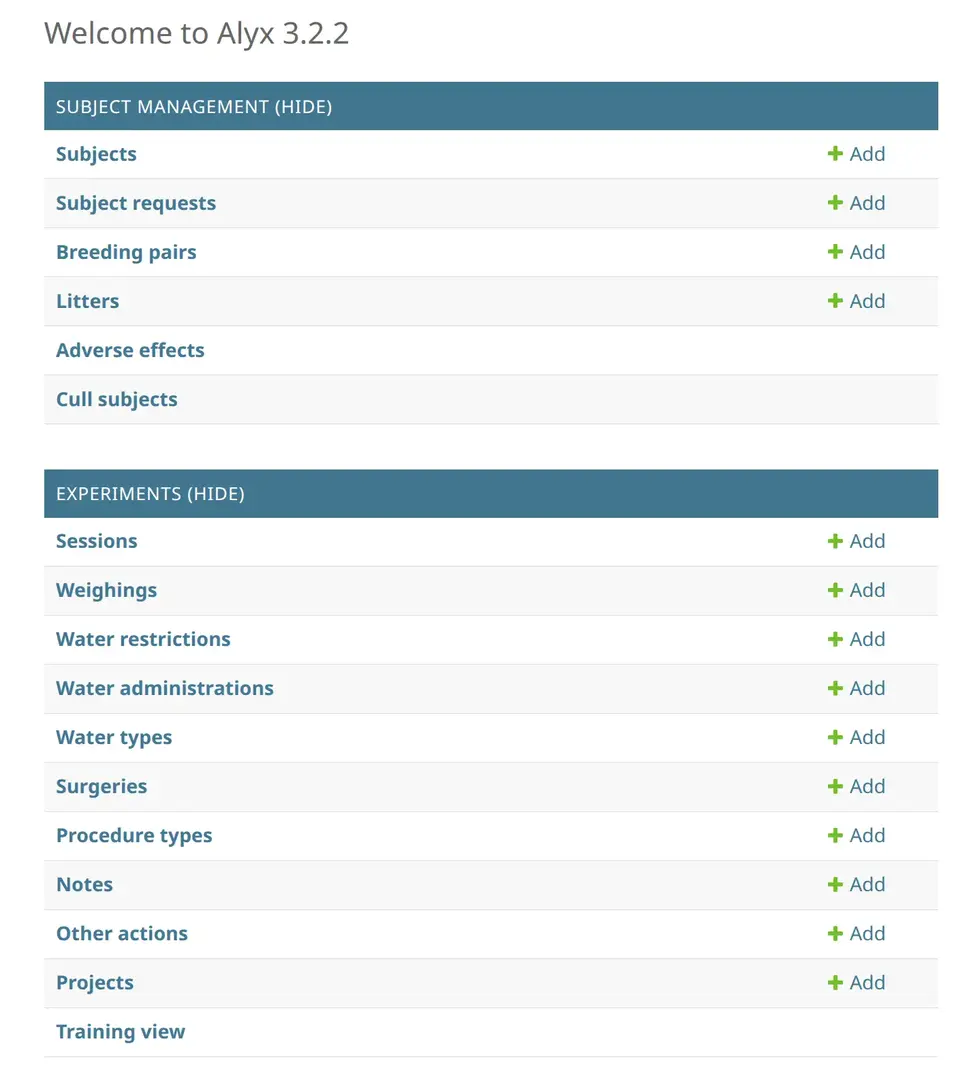Open the Procedure types page
The width and height of the screenshot is (969, 1080).
pyautogui.click(x=133, y=835)
